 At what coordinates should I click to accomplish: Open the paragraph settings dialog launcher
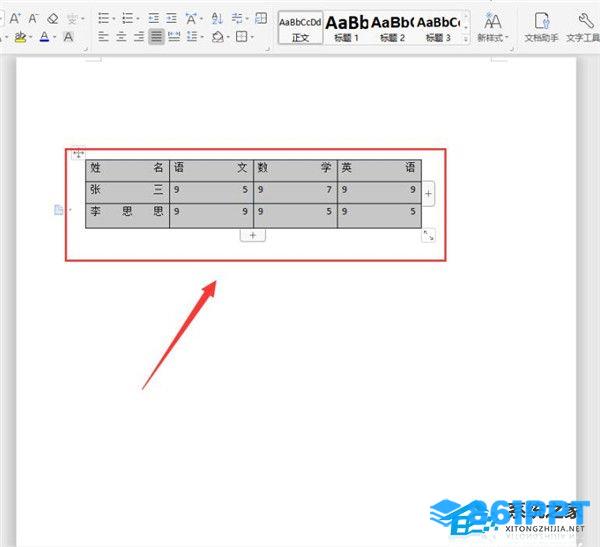coord(267,49)
